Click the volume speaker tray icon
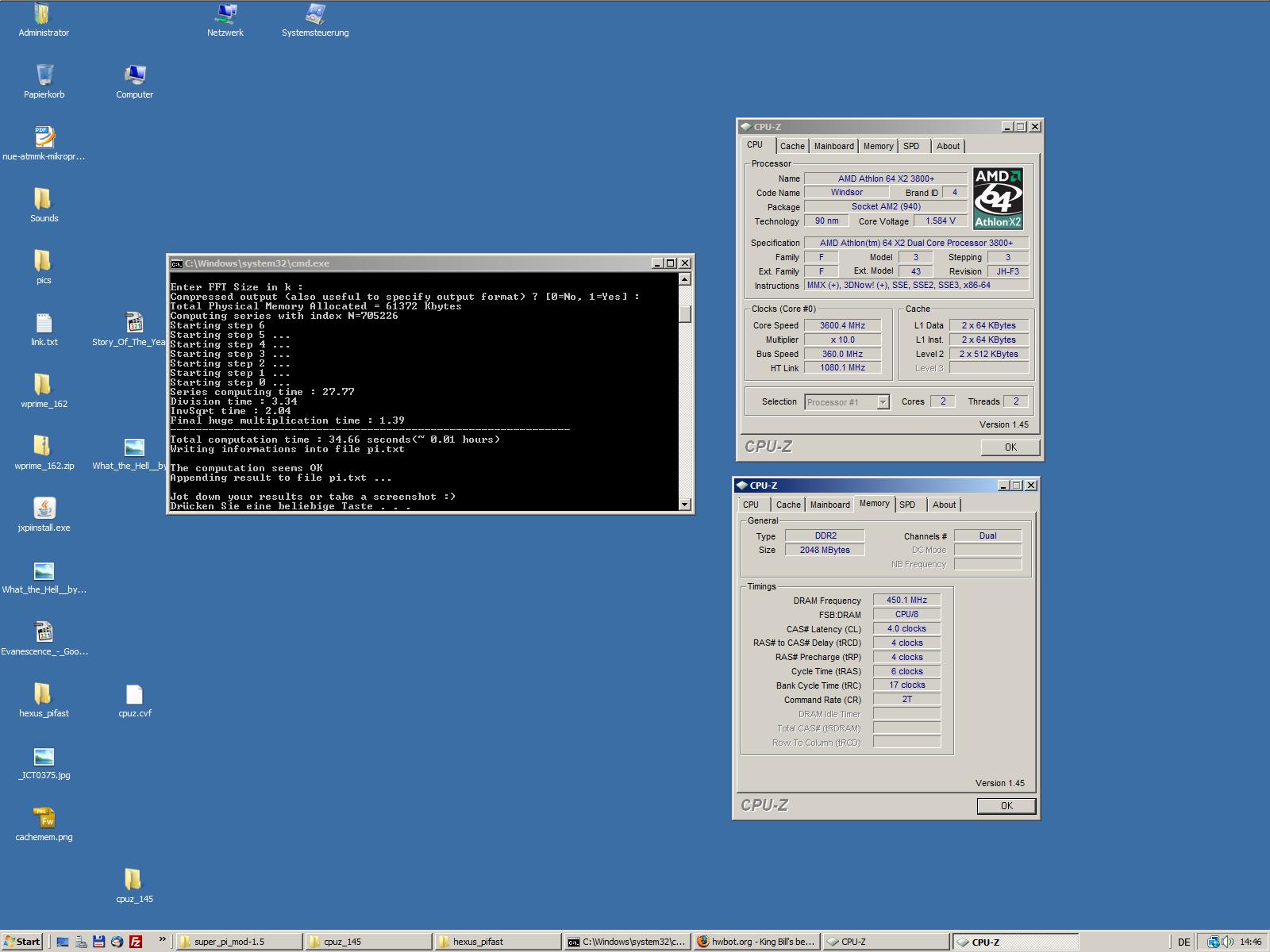This screenshot has width=1270, height=952. [x=1228, y=942]
